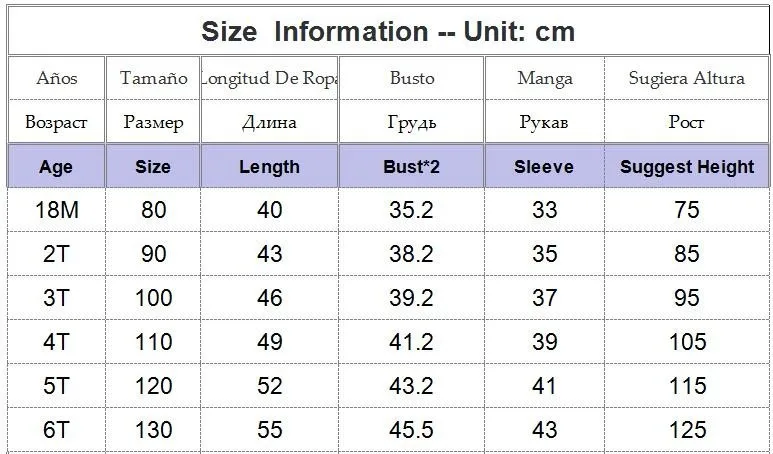Click the 18M age cell
Viewport: 773px width, 454px height.
pos(56,210)
